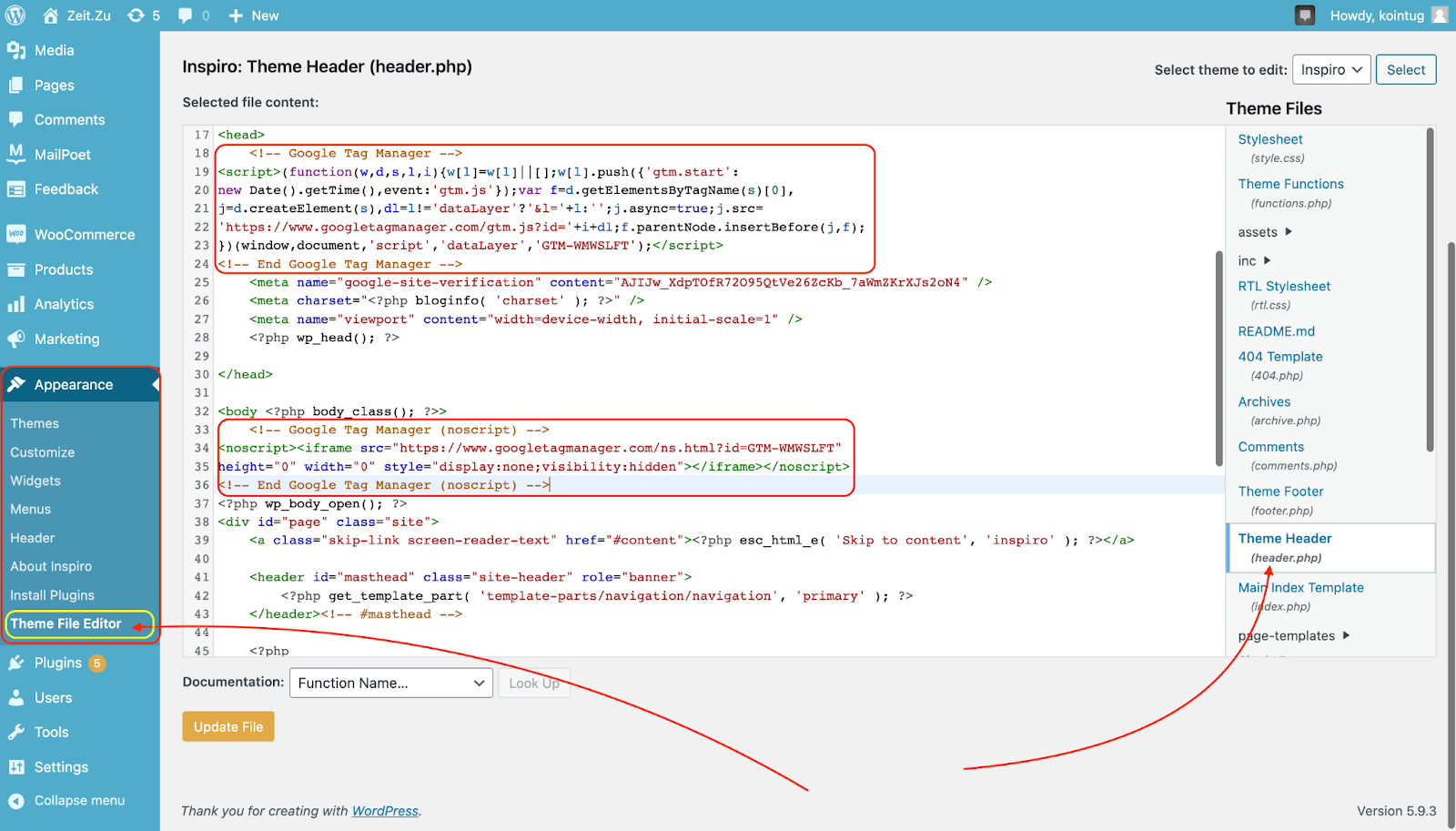Click the Zeit.Zu home icon
The image size is (1456, 831).
pyautogui.click(x=50, y=15)
